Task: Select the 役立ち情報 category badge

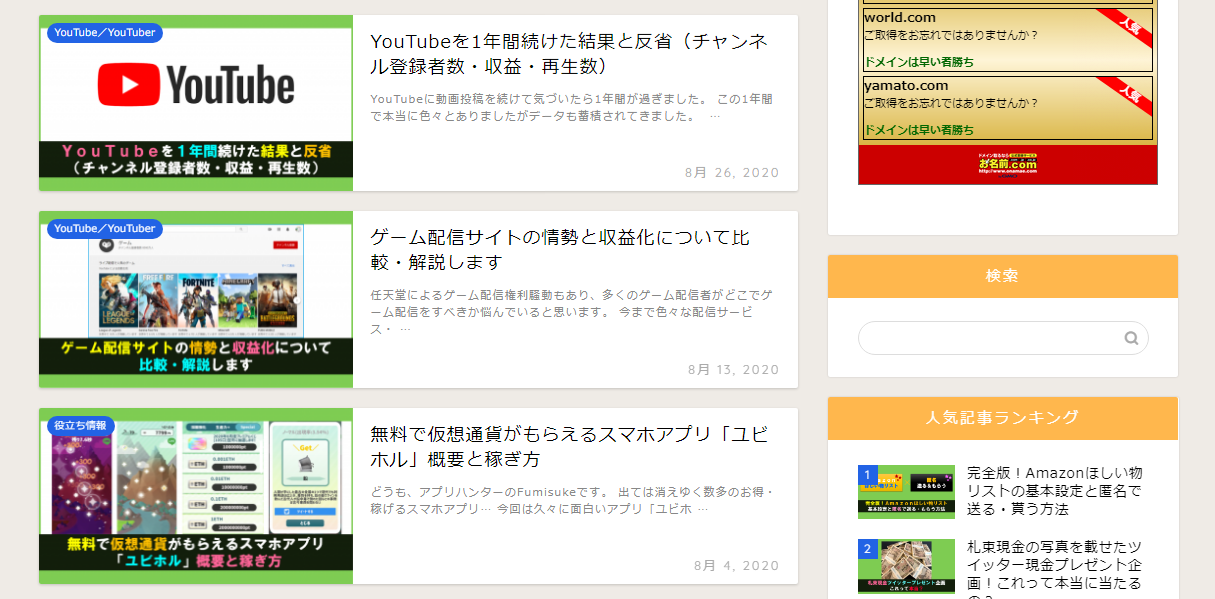Action: (x=80, y=426)
